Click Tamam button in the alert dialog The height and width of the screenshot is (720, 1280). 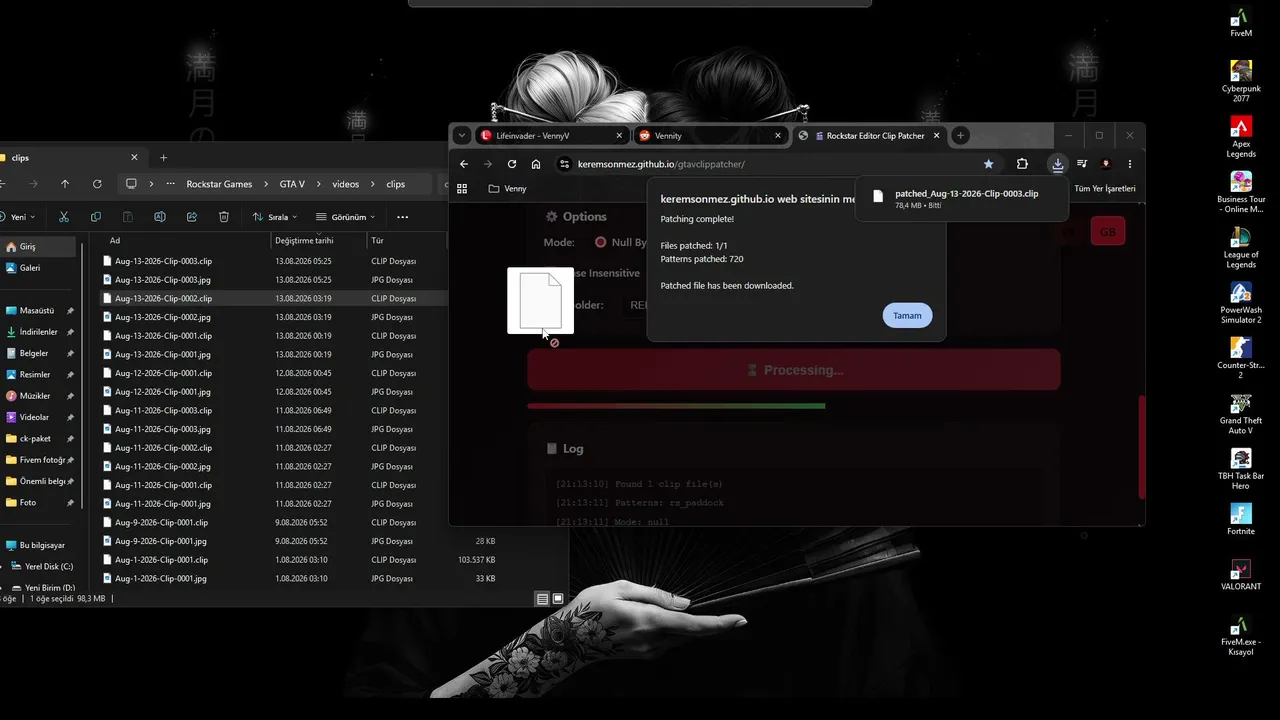907,315
